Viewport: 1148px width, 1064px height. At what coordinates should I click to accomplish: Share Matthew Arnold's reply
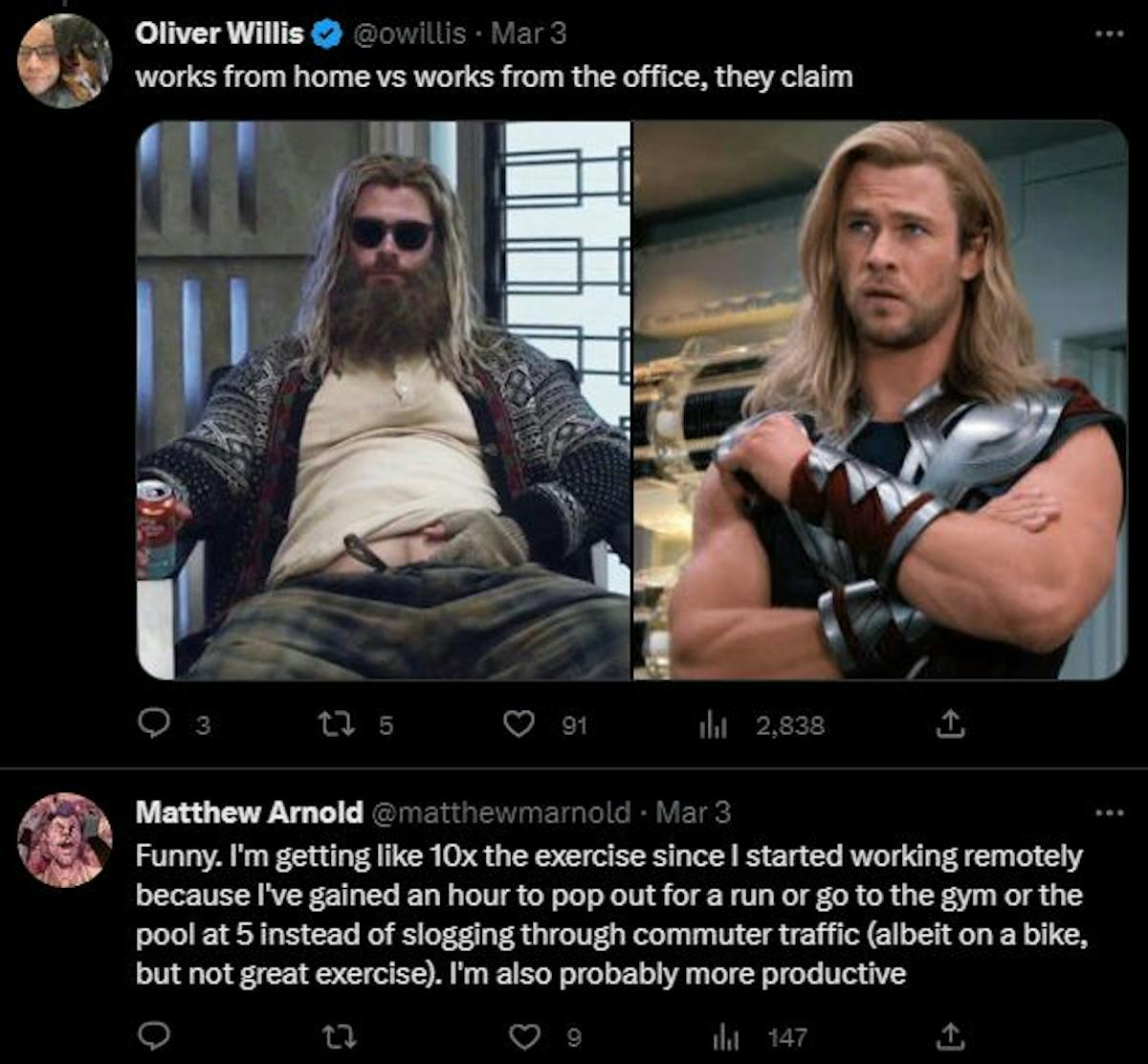[948, 1036]
